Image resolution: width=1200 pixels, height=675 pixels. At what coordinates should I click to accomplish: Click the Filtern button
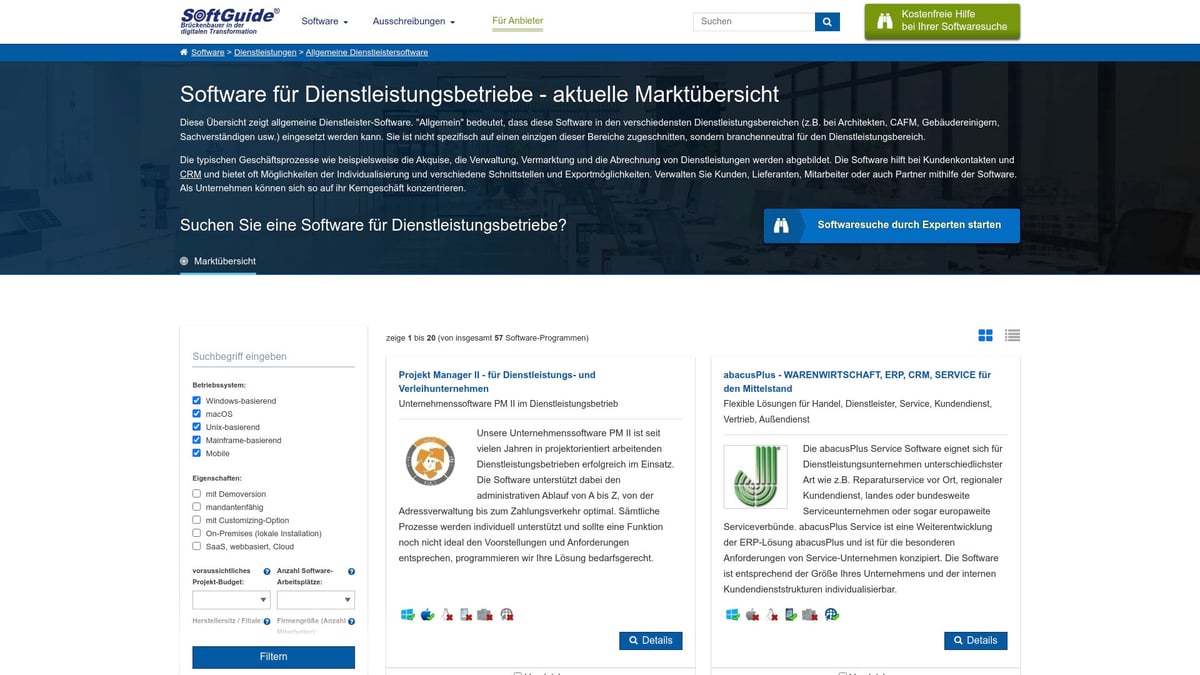[x=273, y=657]
